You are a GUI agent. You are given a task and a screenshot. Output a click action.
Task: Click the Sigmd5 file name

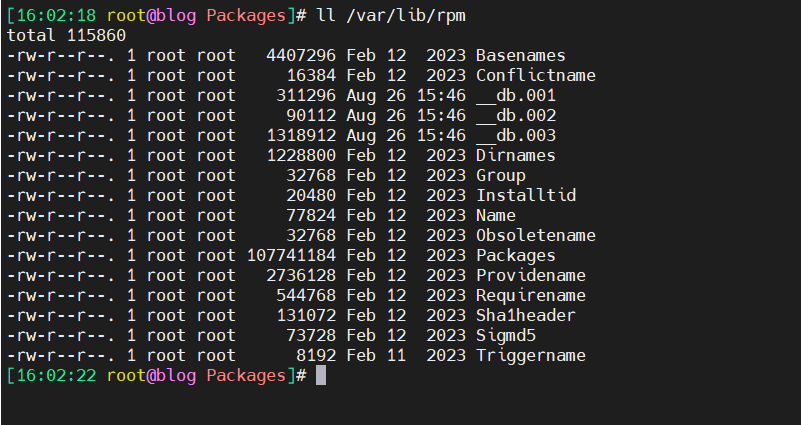pos(505,335)
